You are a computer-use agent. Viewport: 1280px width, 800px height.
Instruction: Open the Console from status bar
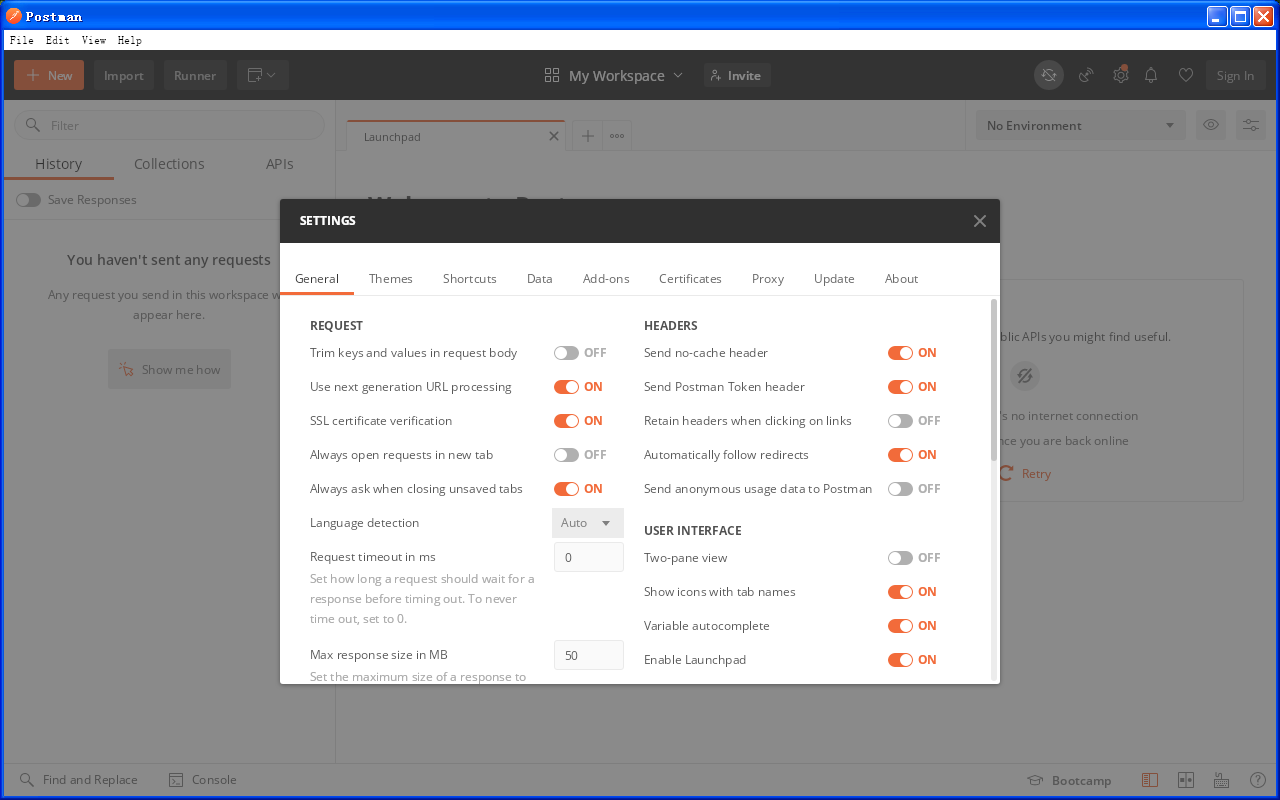203,780
